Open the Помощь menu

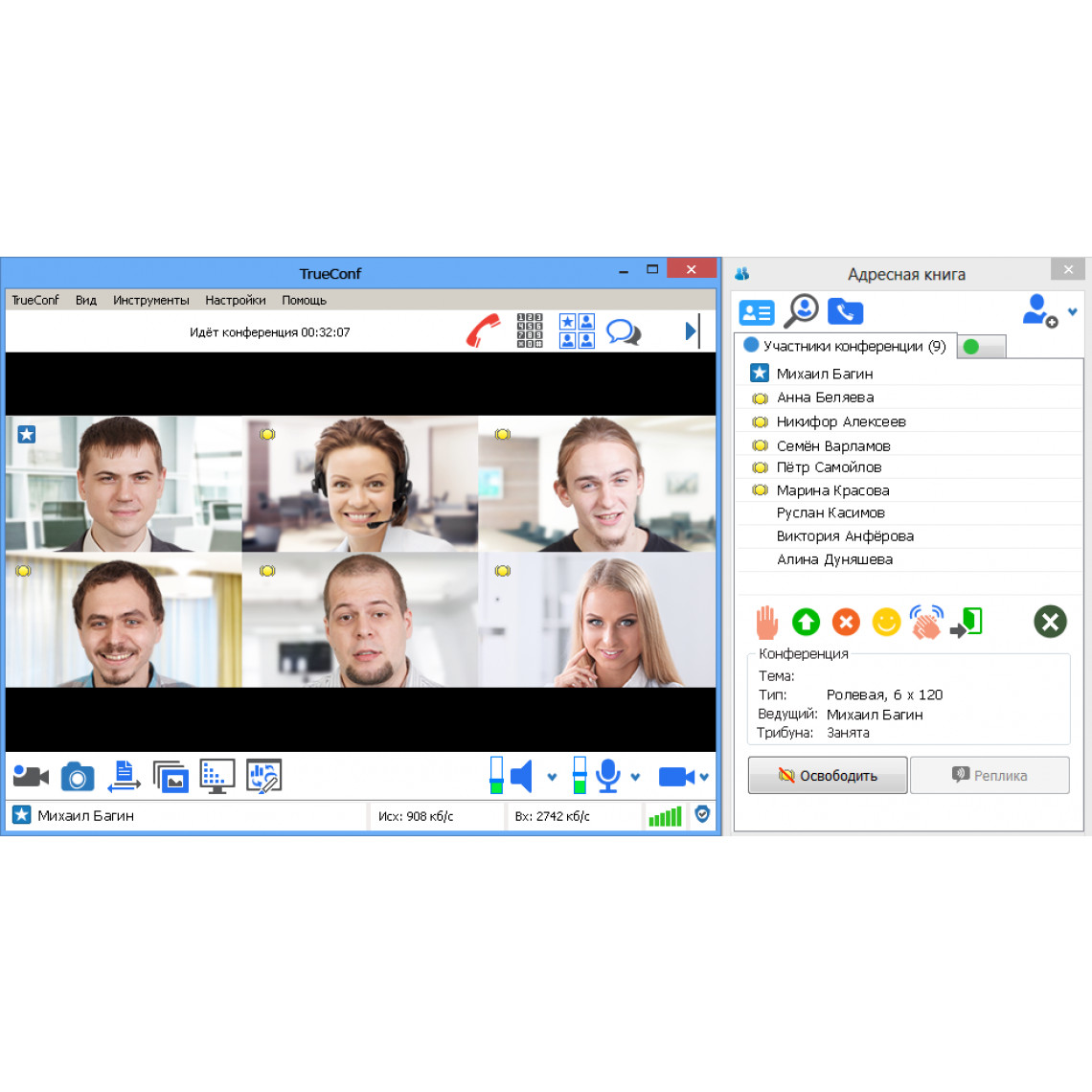305,300
